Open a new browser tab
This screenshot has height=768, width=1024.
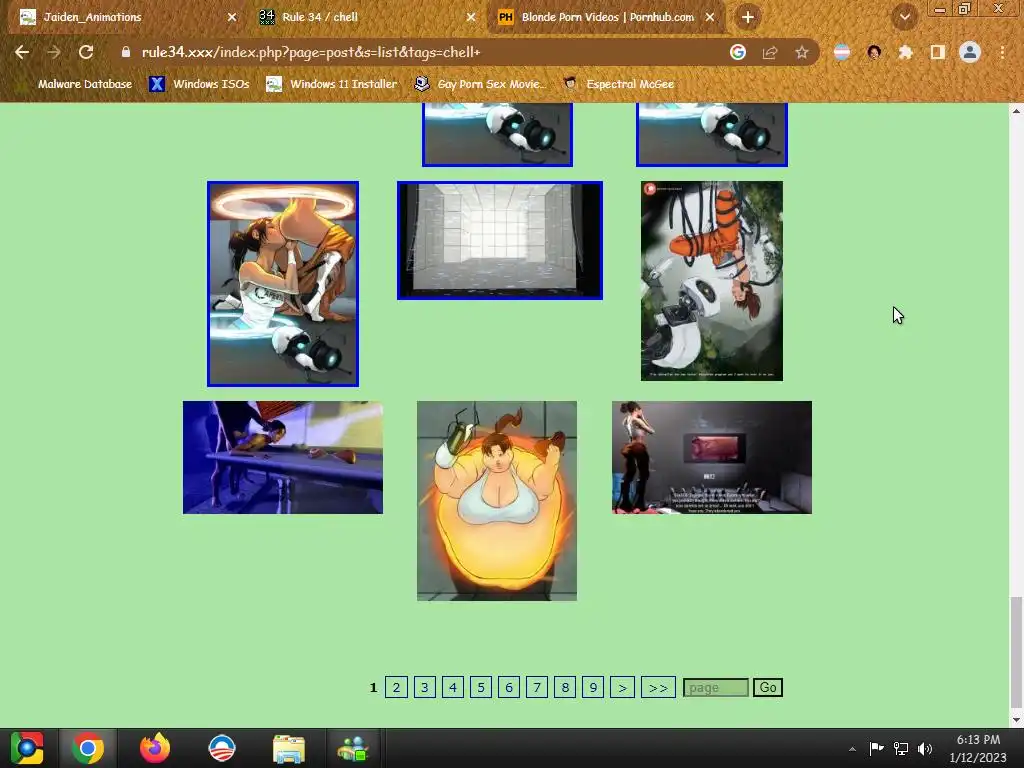(748, 17)
